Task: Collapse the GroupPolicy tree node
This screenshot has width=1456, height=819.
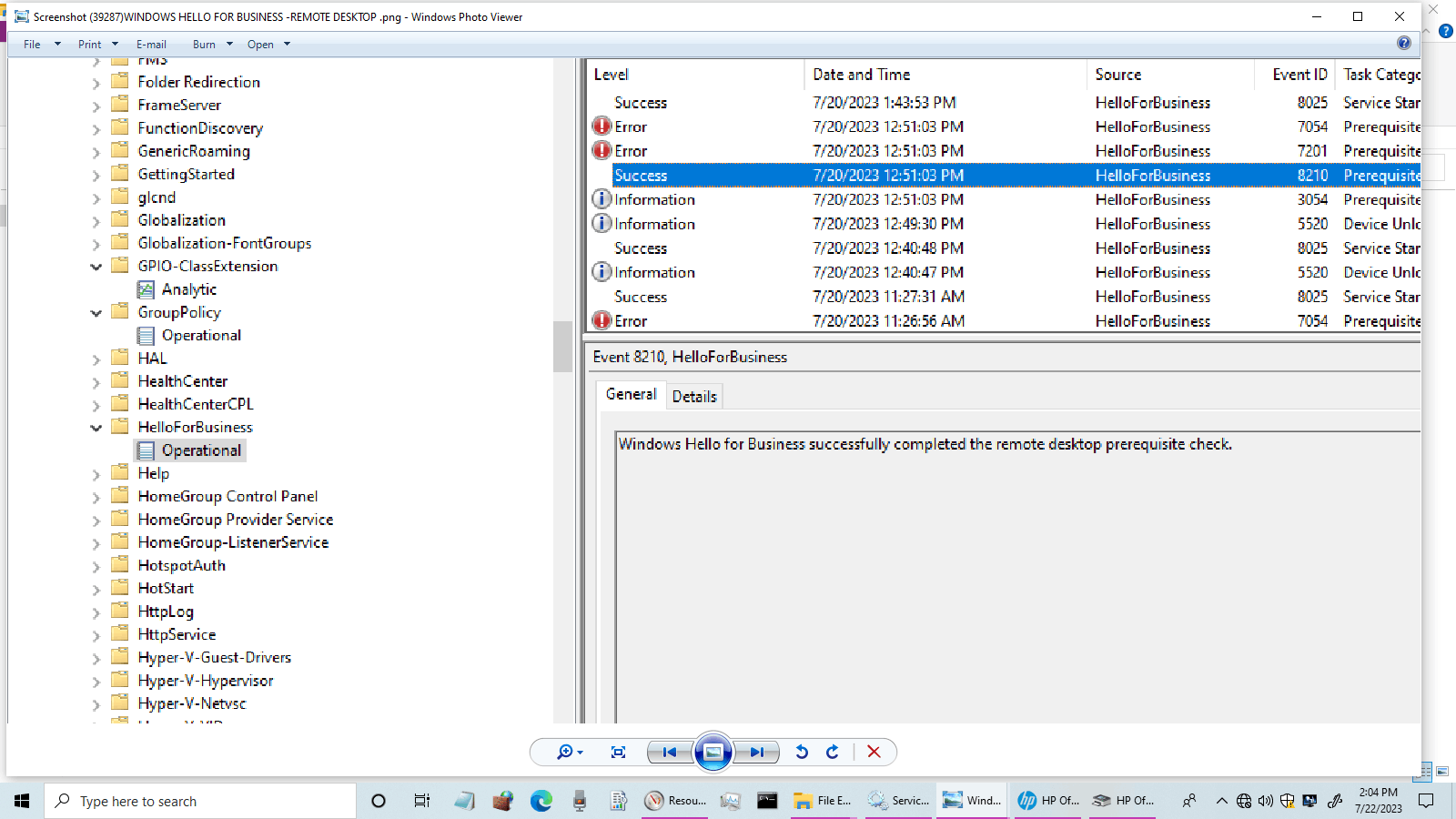Action: tap(96, 313)
